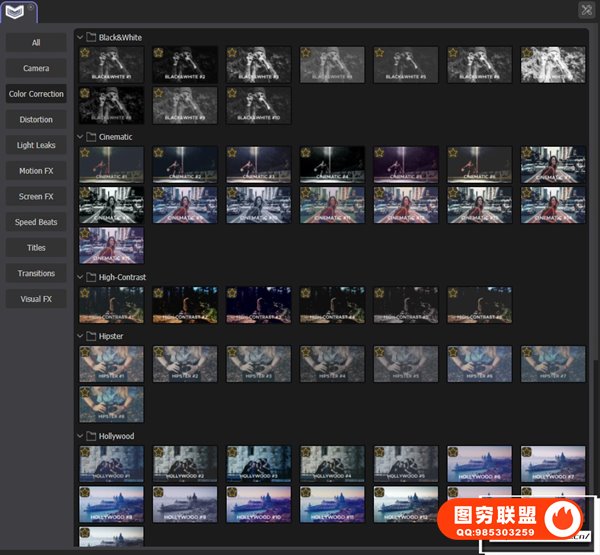This screenshot has width=600, height=555.
Task: Collapse the High-Contrast preset group
Action: (x=80, y=277)
